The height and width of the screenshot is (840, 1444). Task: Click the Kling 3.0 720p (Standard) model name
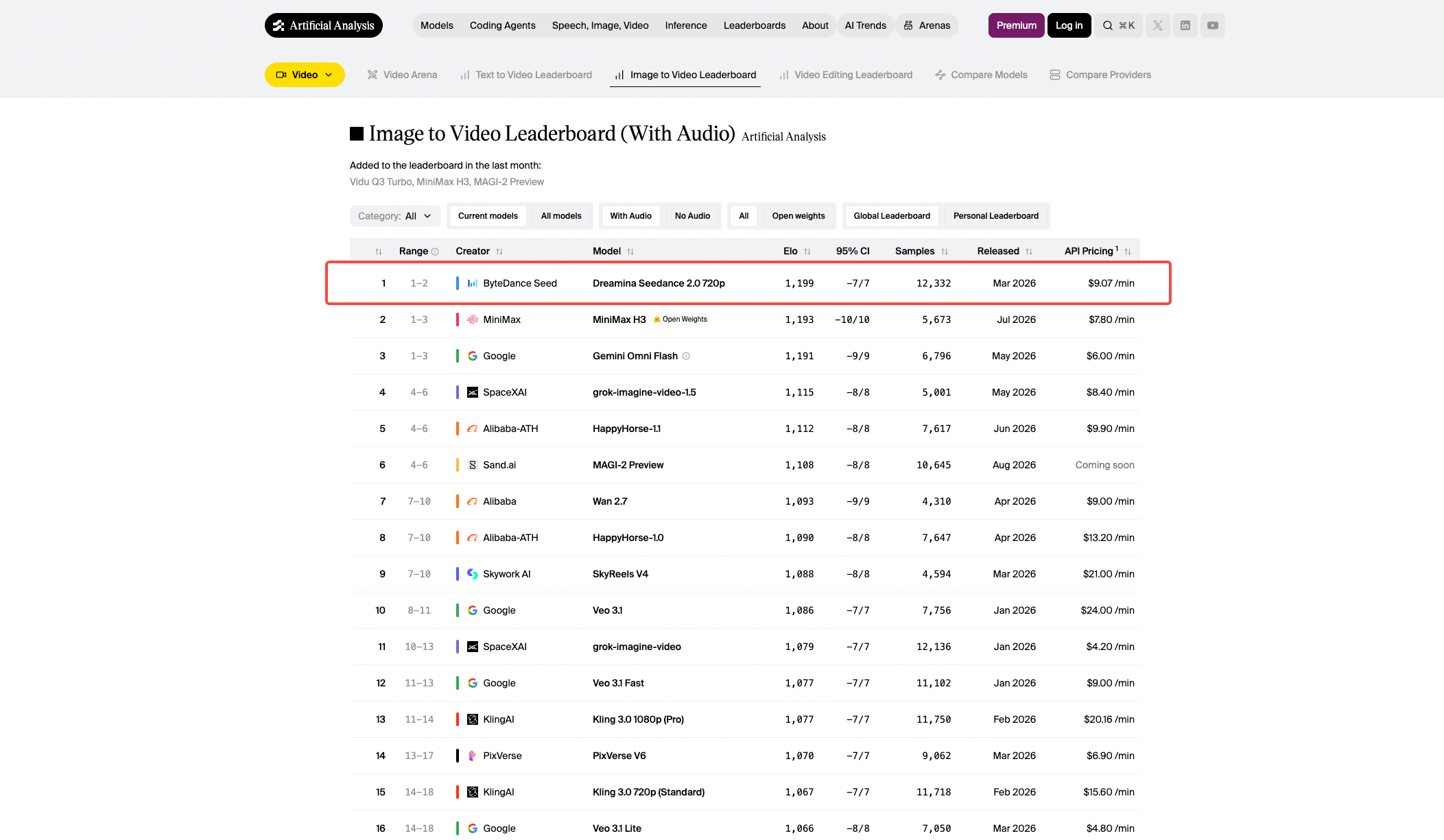[648, 792]
